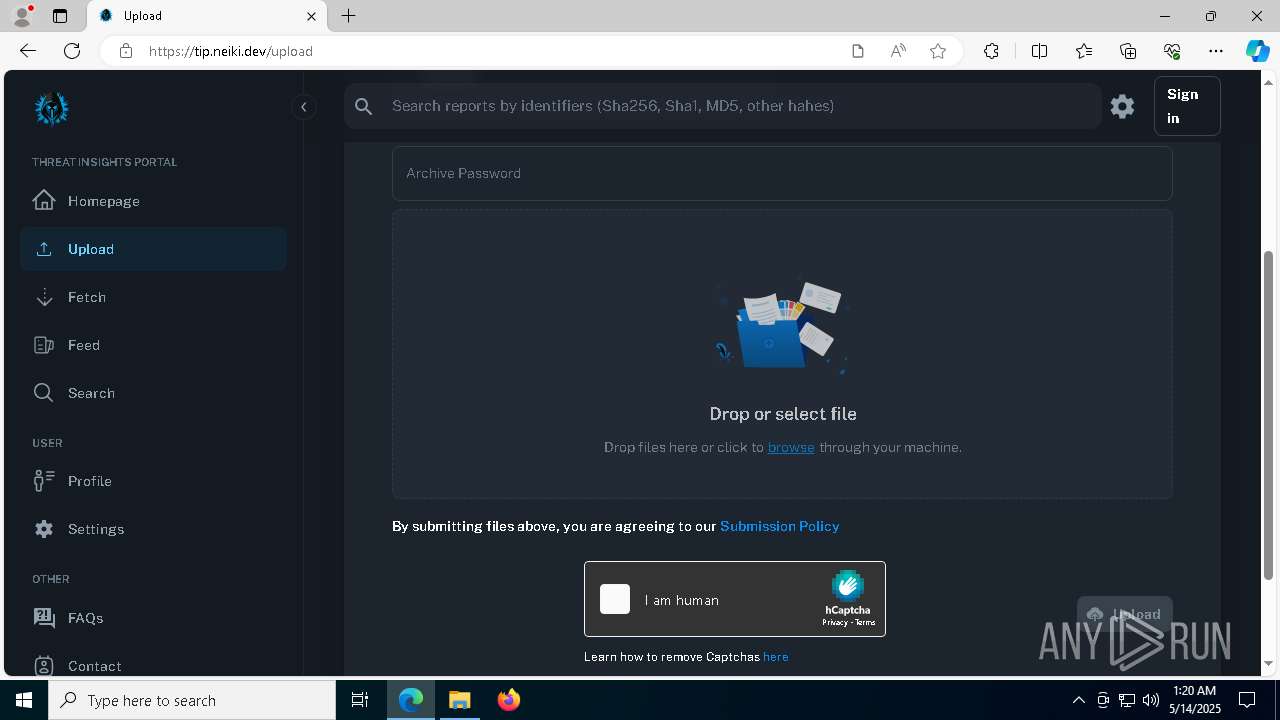Open the Contact page
The image size is (1280, 720).
click(153, 665)
